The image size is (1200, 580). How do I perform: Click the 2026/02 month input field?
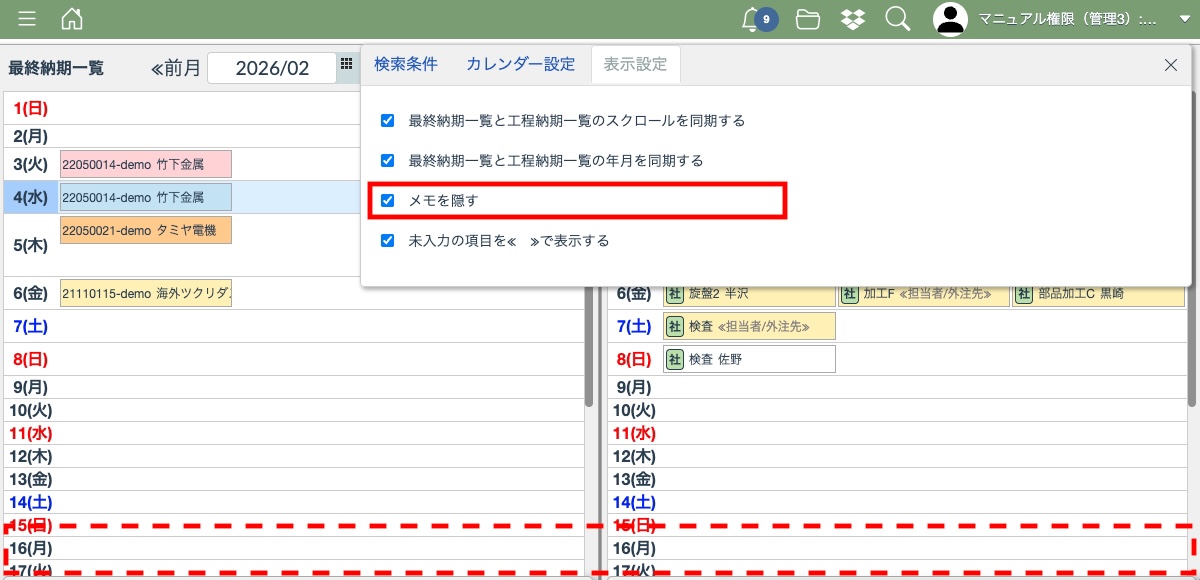[x=271, y=68]
